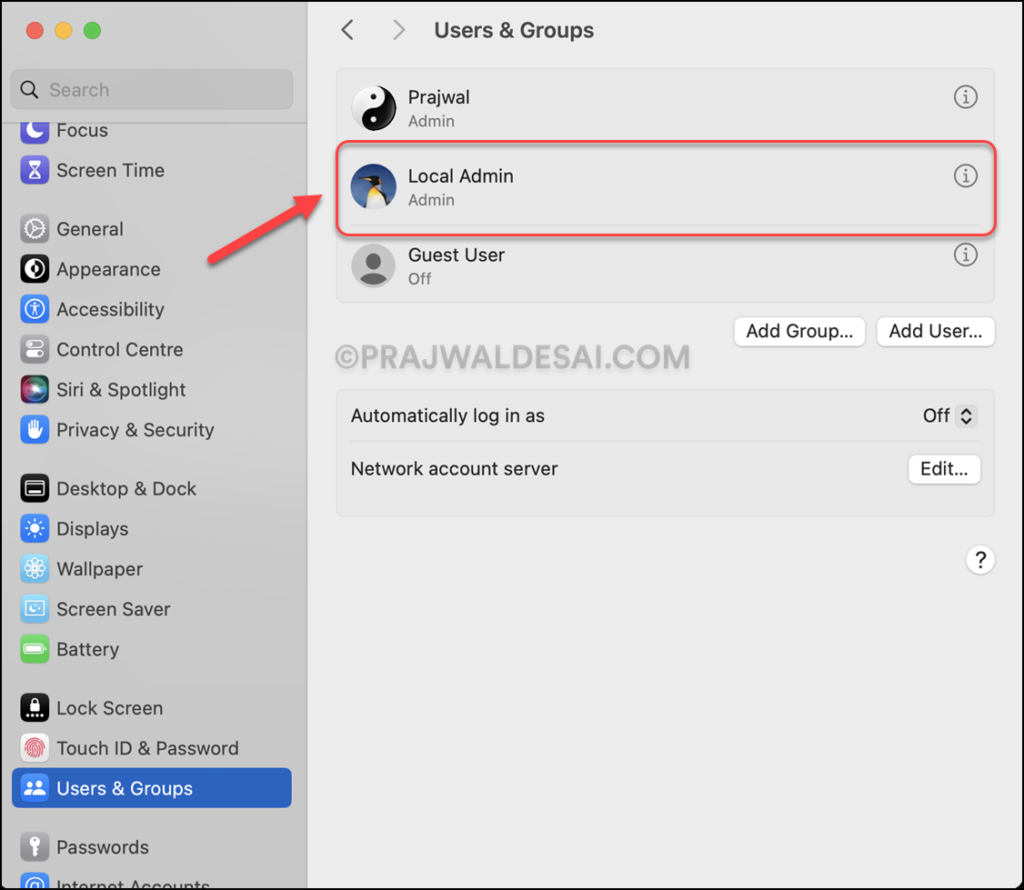The width and height of the screenshot is (1024, 890).
Task: Select the "Guest User" name
Action: (456, 255)
